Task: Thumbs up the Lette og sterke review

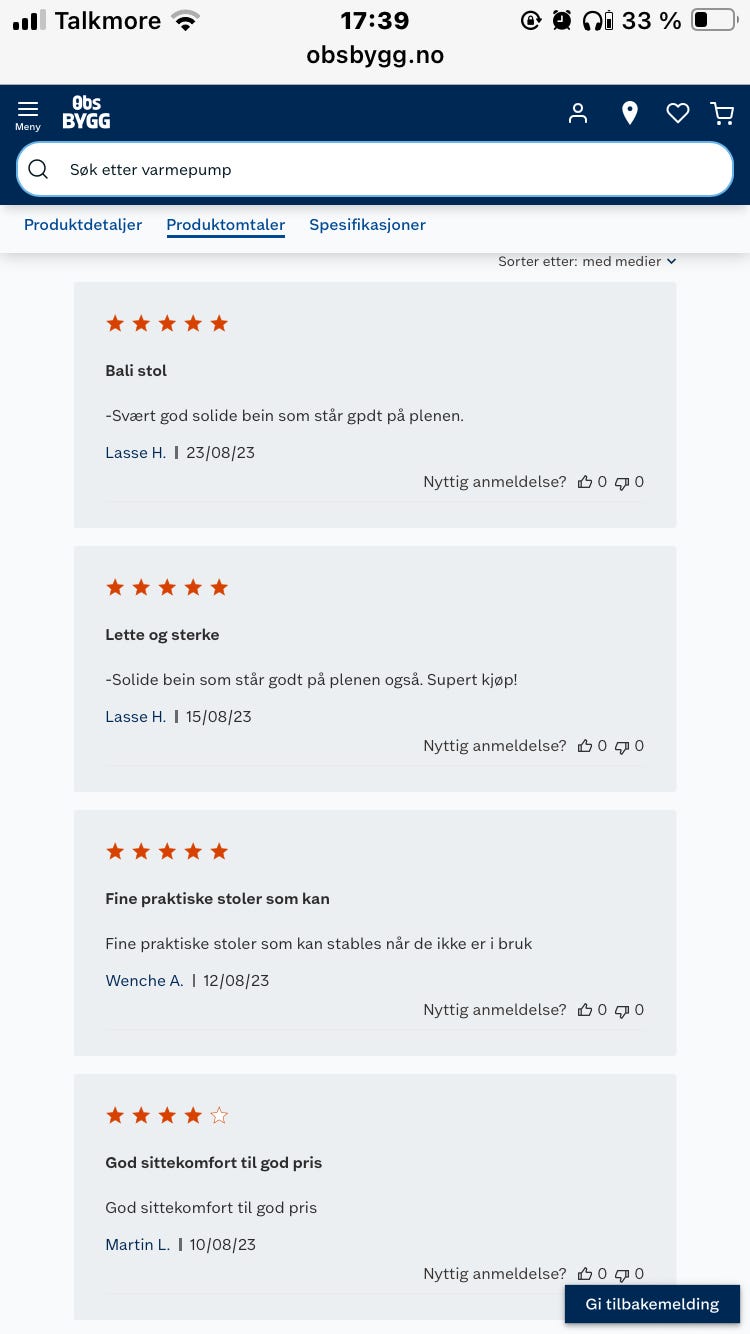Action: 585,746
